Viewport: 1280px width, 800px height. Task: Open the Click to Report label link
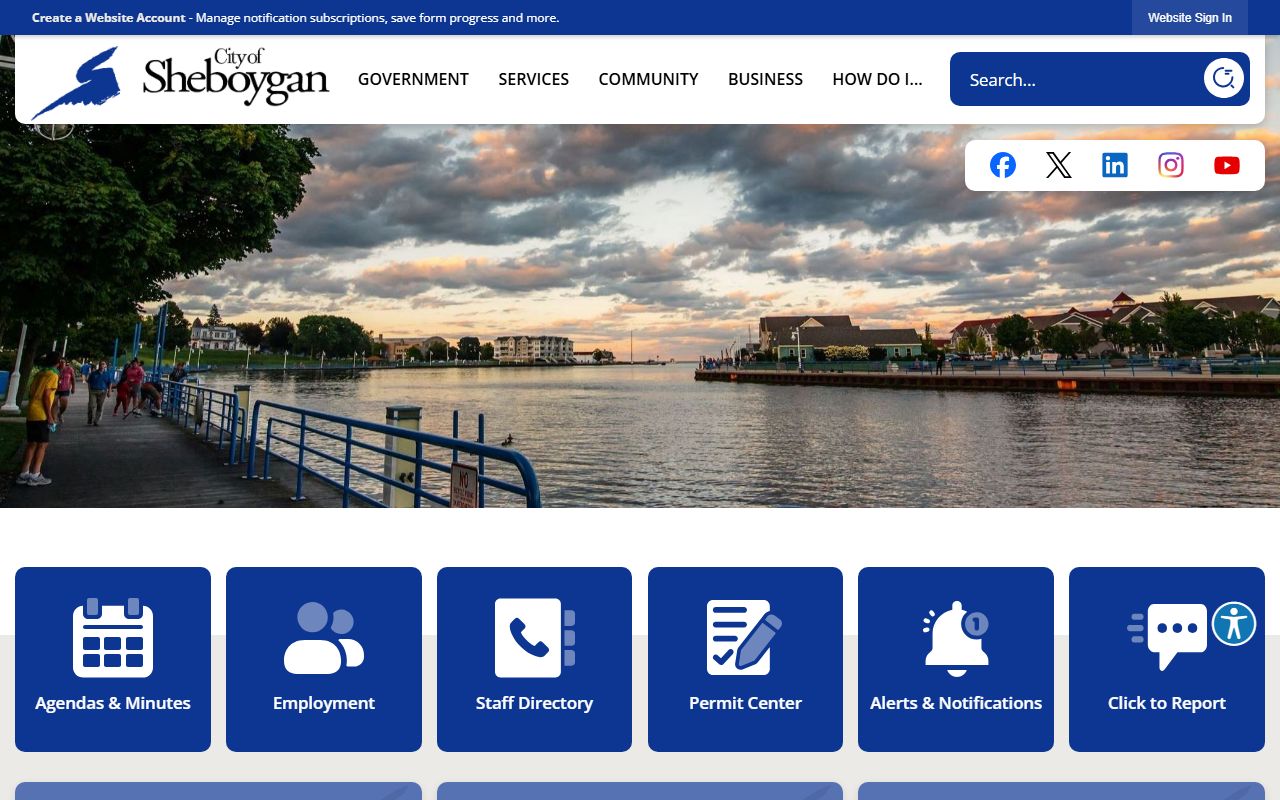(x=1167, y=703)
